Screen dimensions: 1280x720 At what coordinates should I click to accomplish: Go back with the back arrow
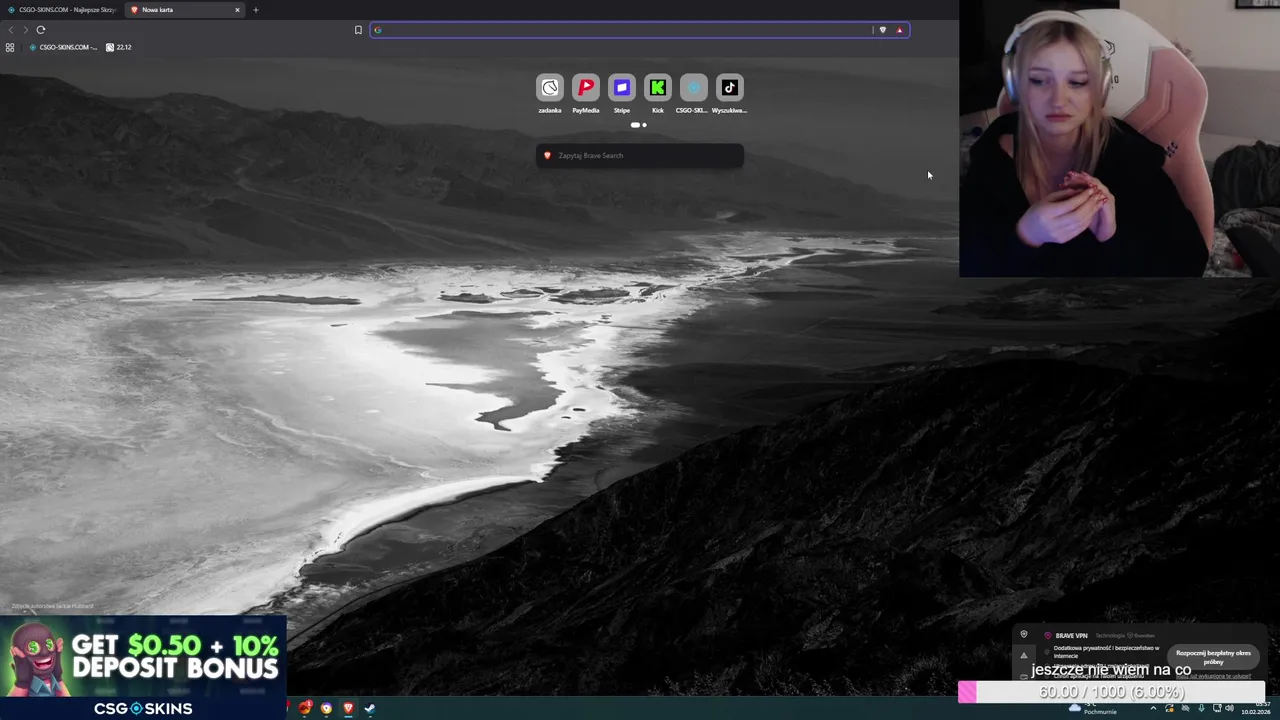pyautogui.click(x=11, y=30)
